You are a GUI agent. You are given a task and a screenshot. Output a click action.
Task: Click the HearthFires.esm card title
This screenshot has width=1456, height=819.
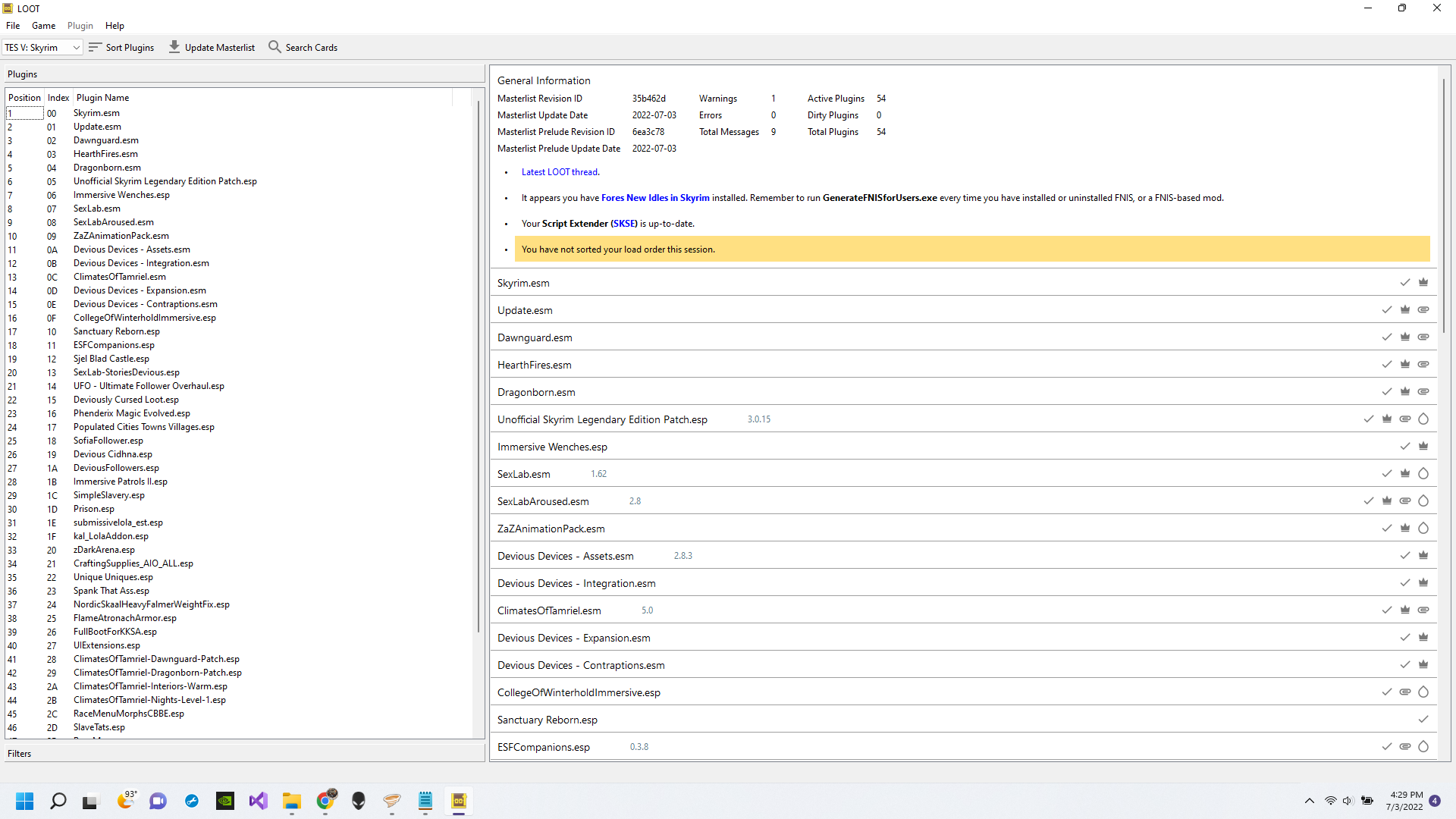click(x=535, y=365)
